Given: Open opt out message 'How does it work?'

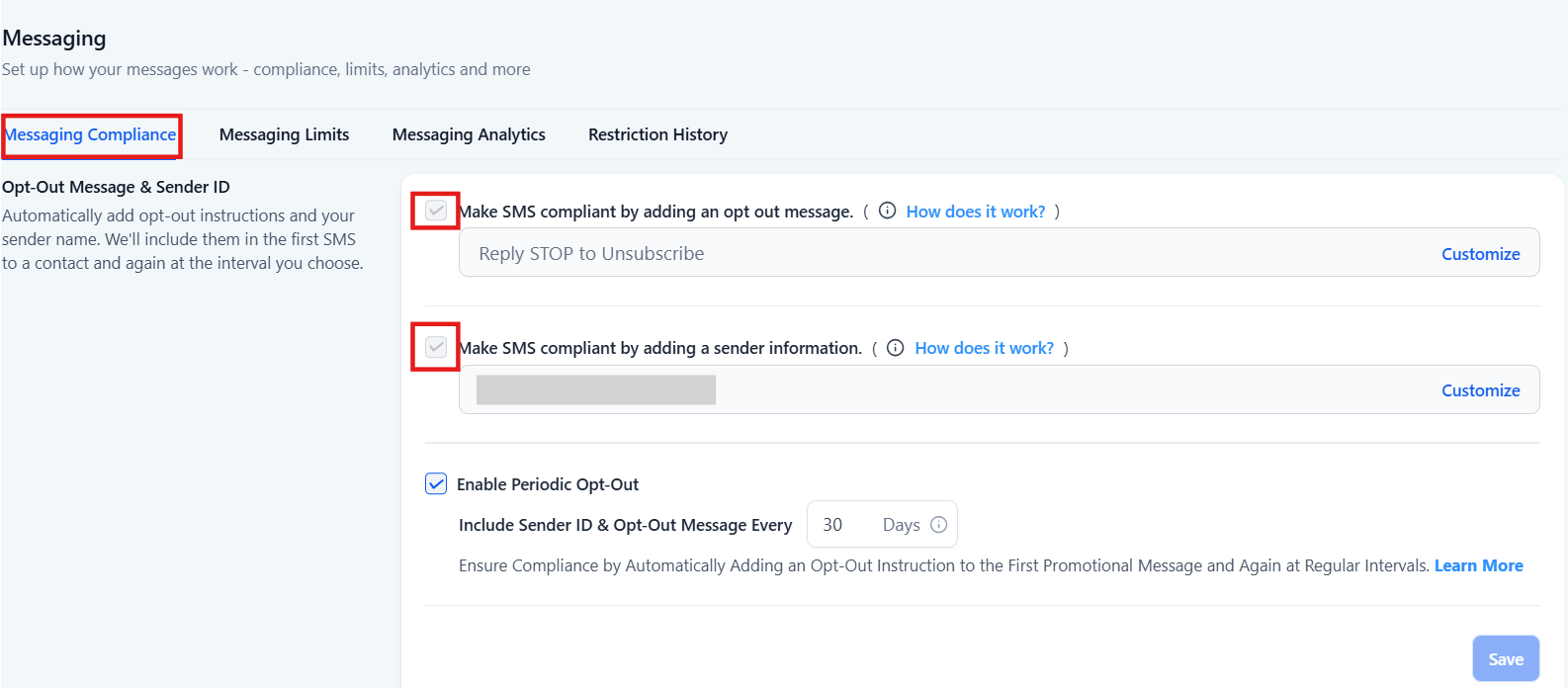Looking at the screenshot, I should pos(976,212).
